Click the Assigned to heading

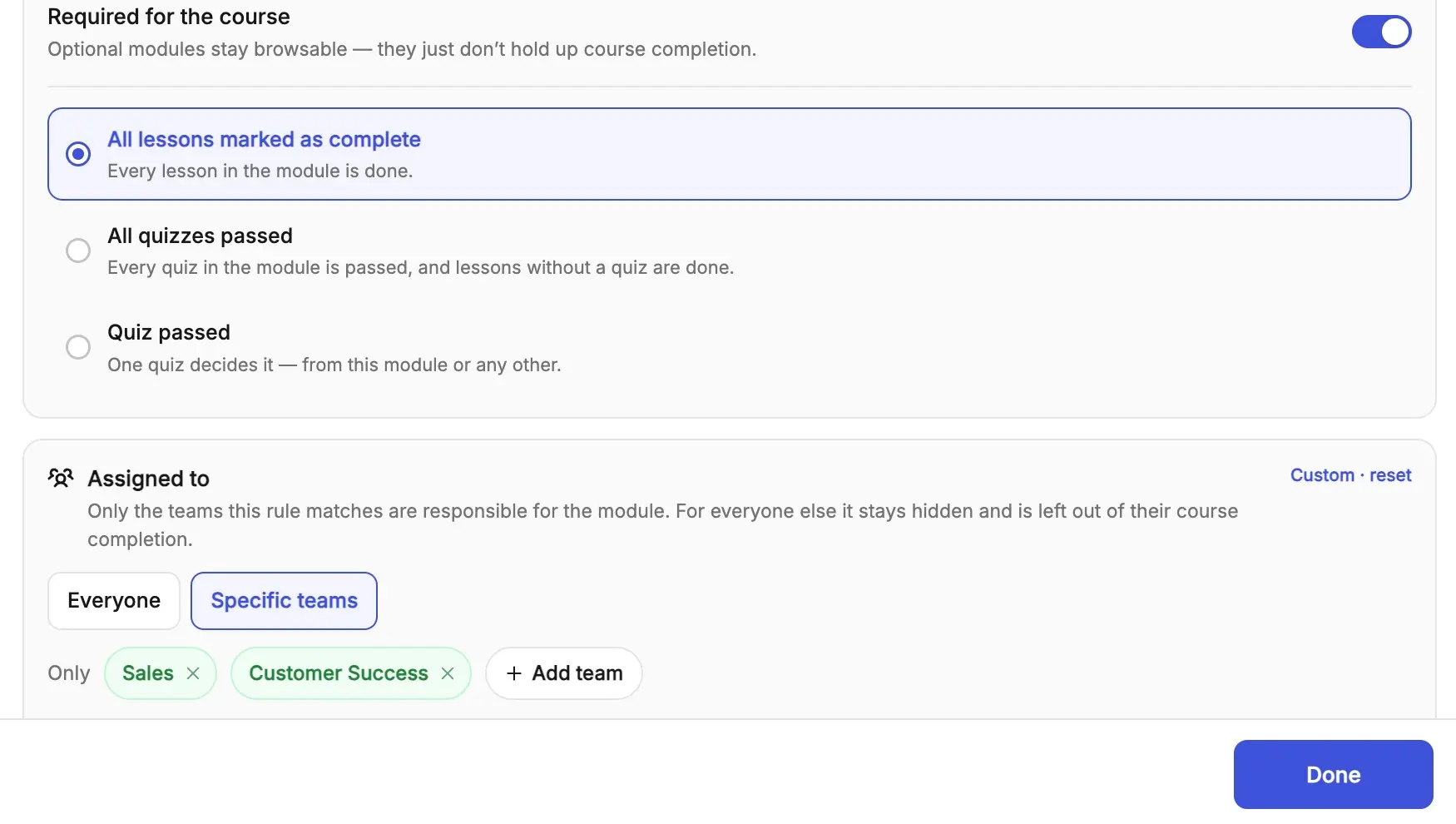pyautogui.click(x=148, y=479)
